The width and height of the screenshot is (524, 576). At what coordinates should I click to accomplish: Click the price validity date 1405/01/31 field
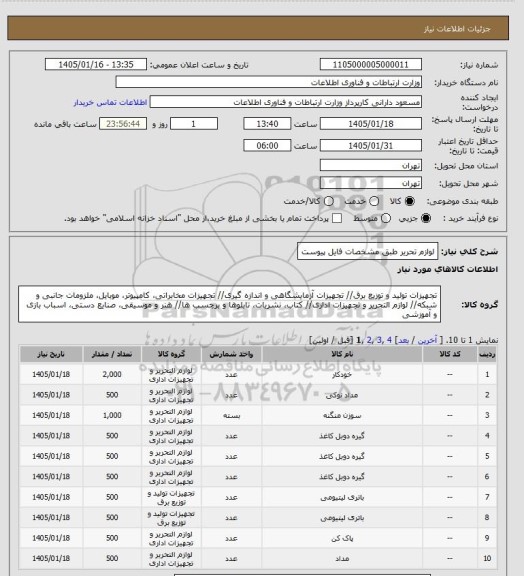coord(370,145)
